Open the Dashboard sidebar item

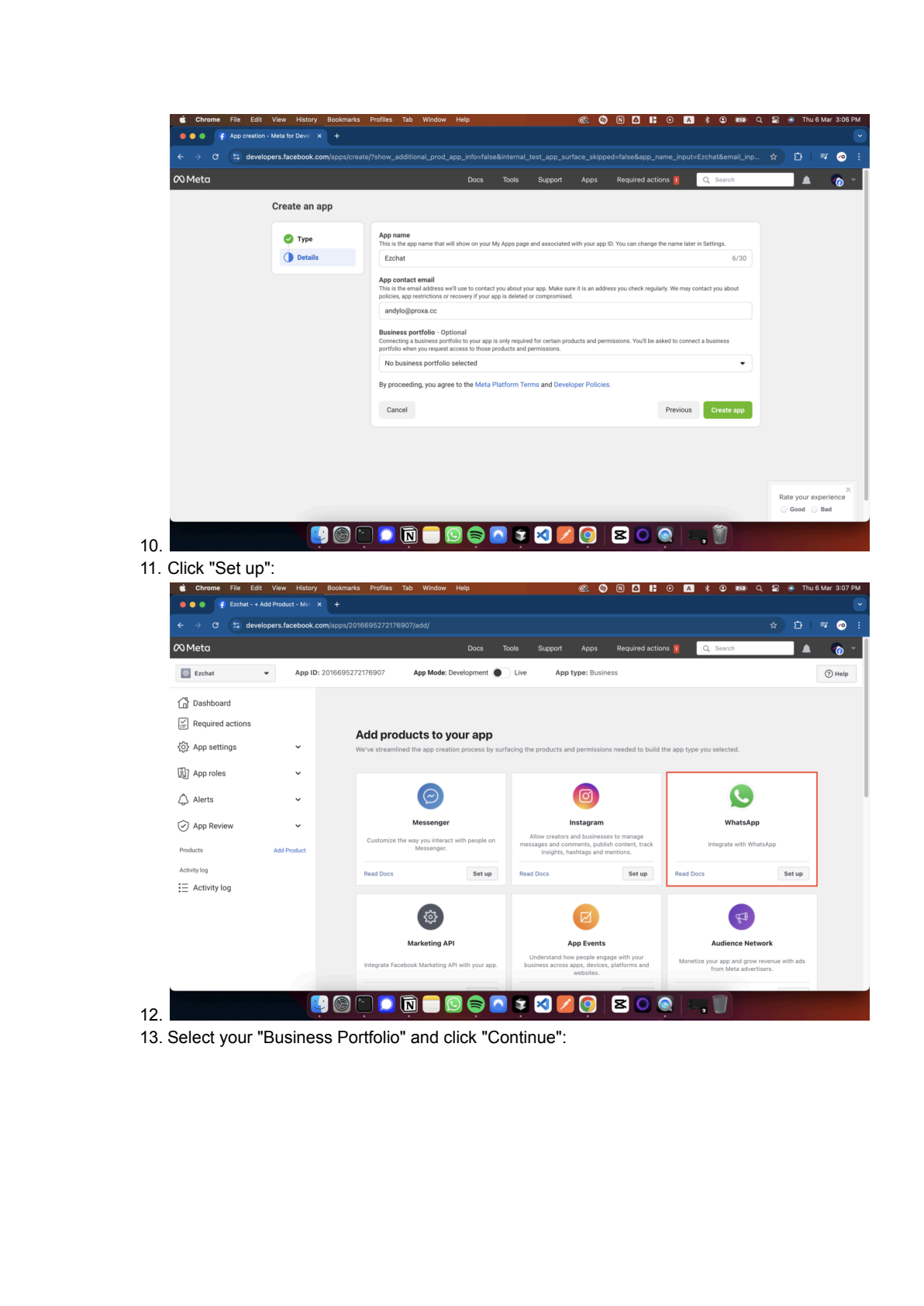(x=211, y=703)
